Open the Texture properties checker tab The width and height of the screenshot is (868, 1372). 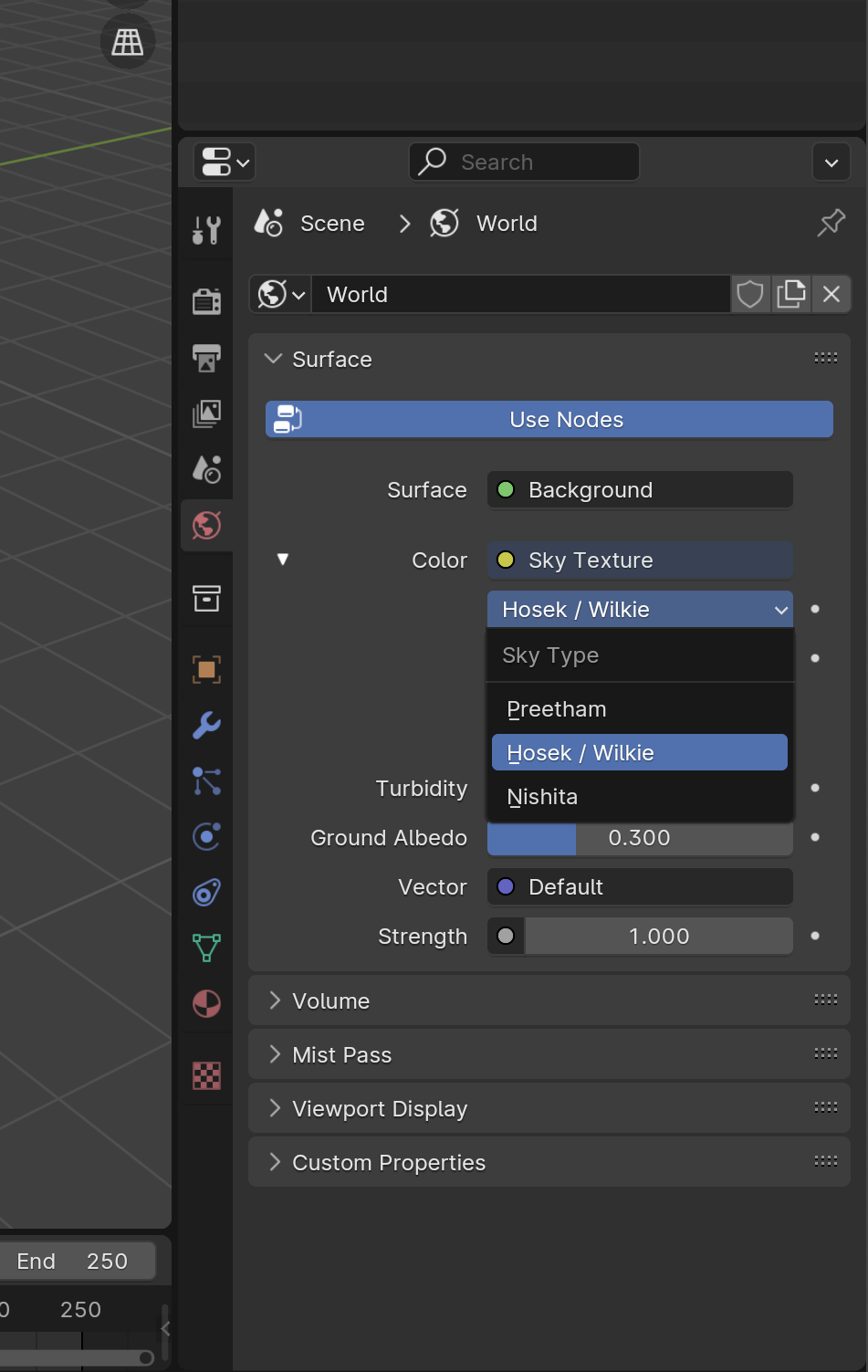coord(206,1076)
